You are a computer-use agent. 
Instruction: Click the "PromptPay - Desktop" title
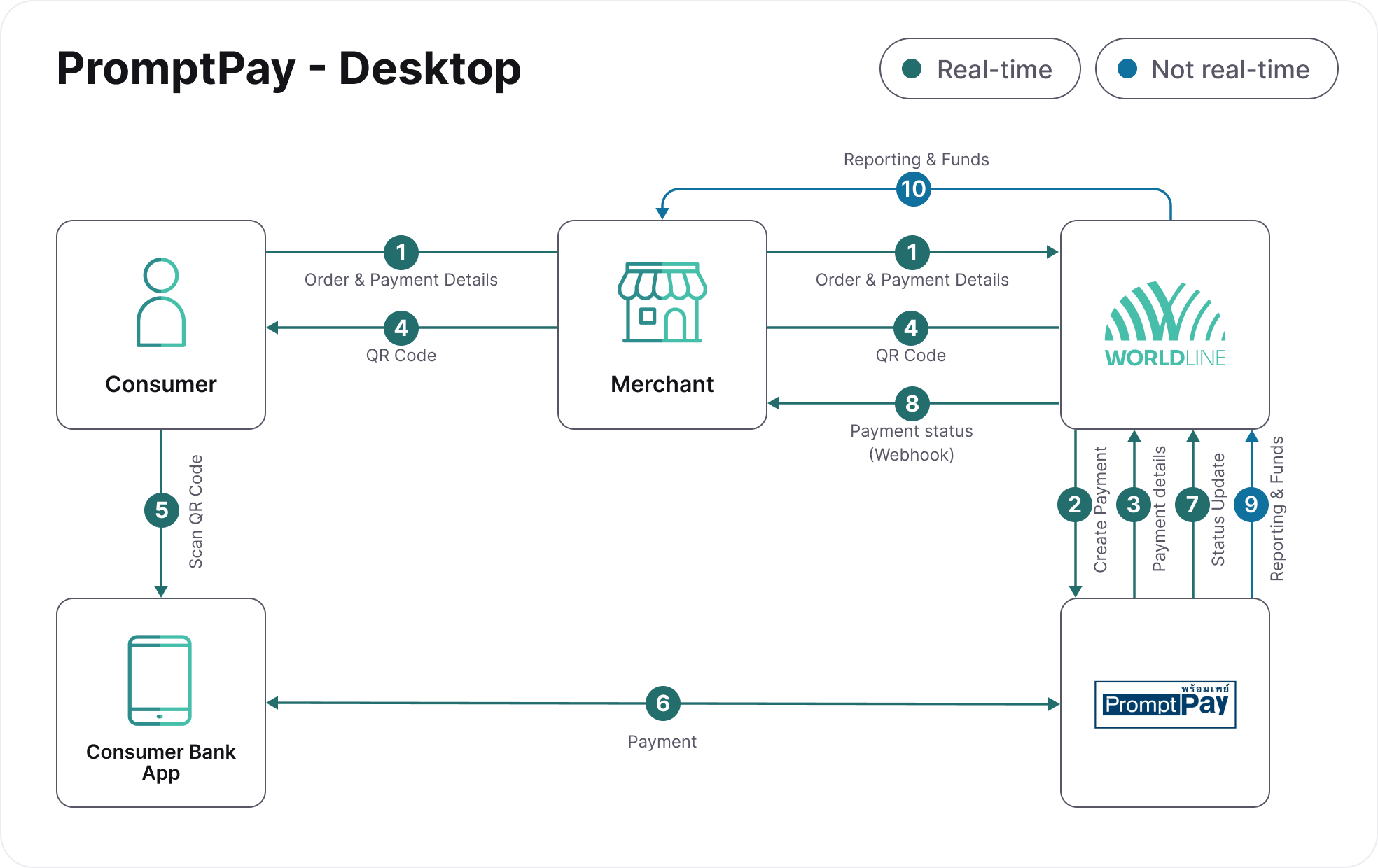pos(288,69)
